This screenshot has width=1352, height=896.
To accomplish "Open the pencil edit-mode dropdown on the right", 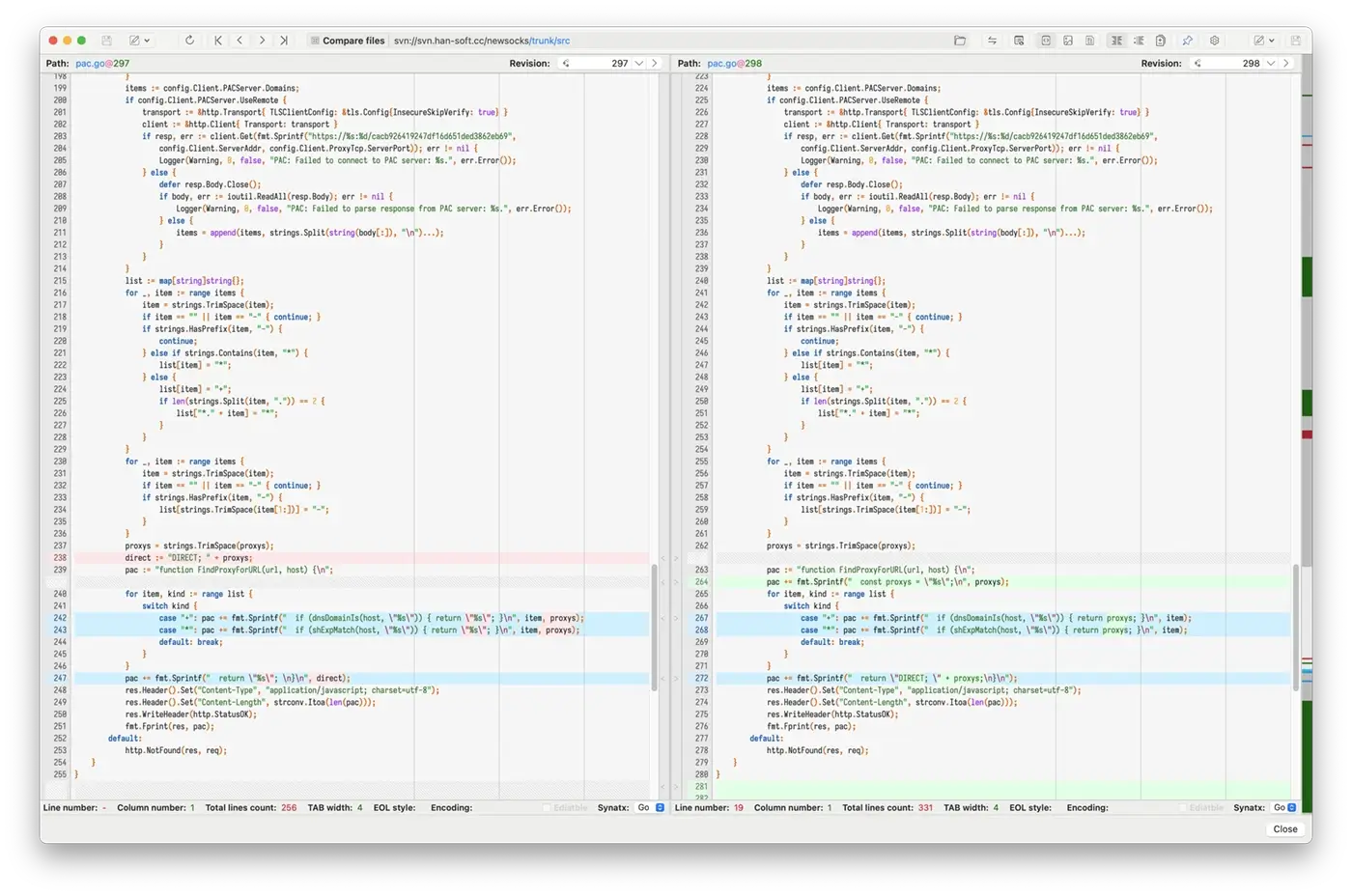I will (x=1265, y=41).
